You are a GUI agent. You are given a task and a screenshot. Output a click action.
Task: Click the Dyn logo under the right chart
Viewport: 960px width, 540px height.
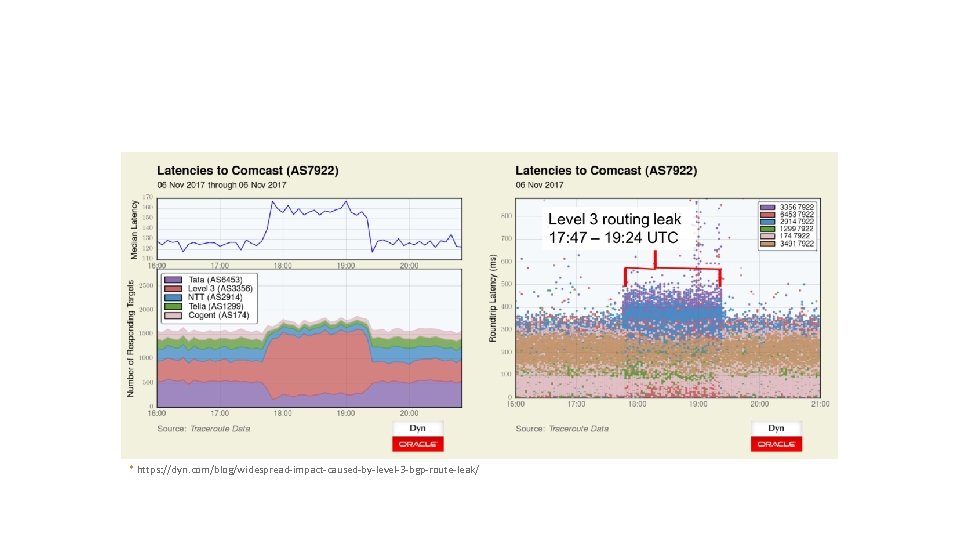click(x=776, y=428)
